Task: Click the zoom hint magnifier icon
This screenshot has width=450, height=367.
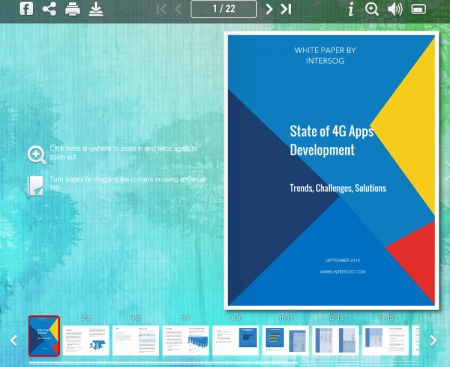Action: [37, 155]
